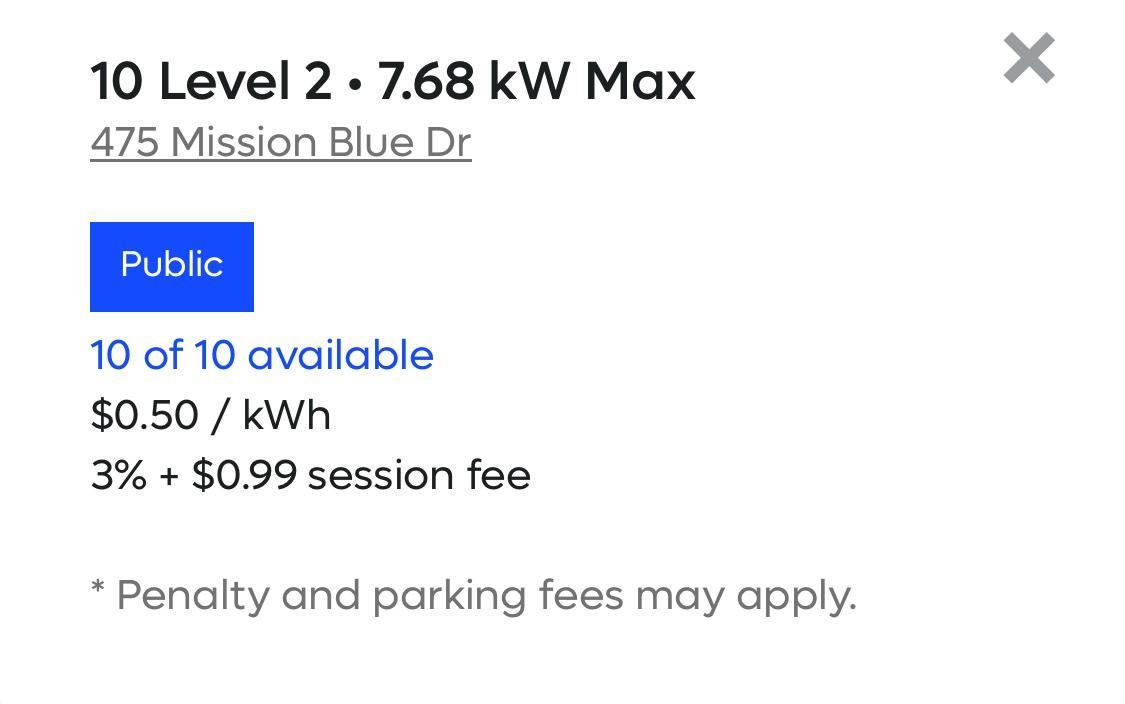Select the availability status in blue
Viewport: 1125px width, 704px height.
pos(262,355)
